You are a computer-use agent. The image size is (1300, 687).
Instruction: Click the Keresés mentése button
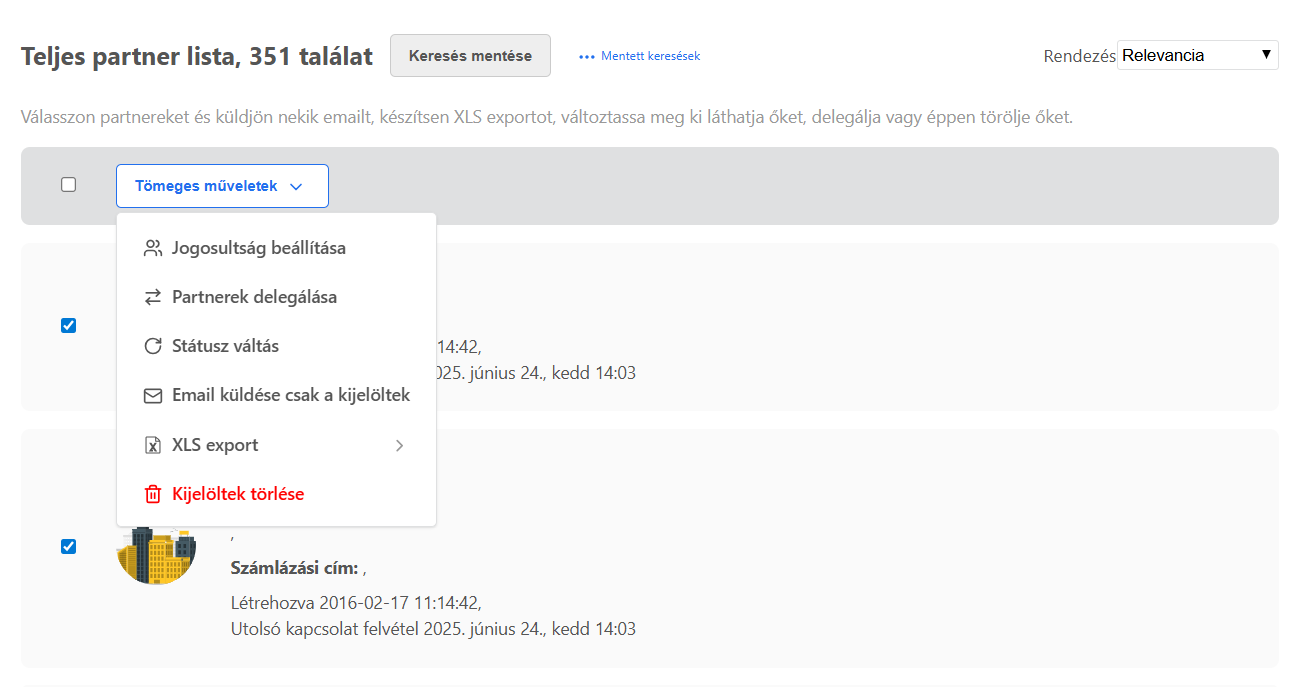470,55
